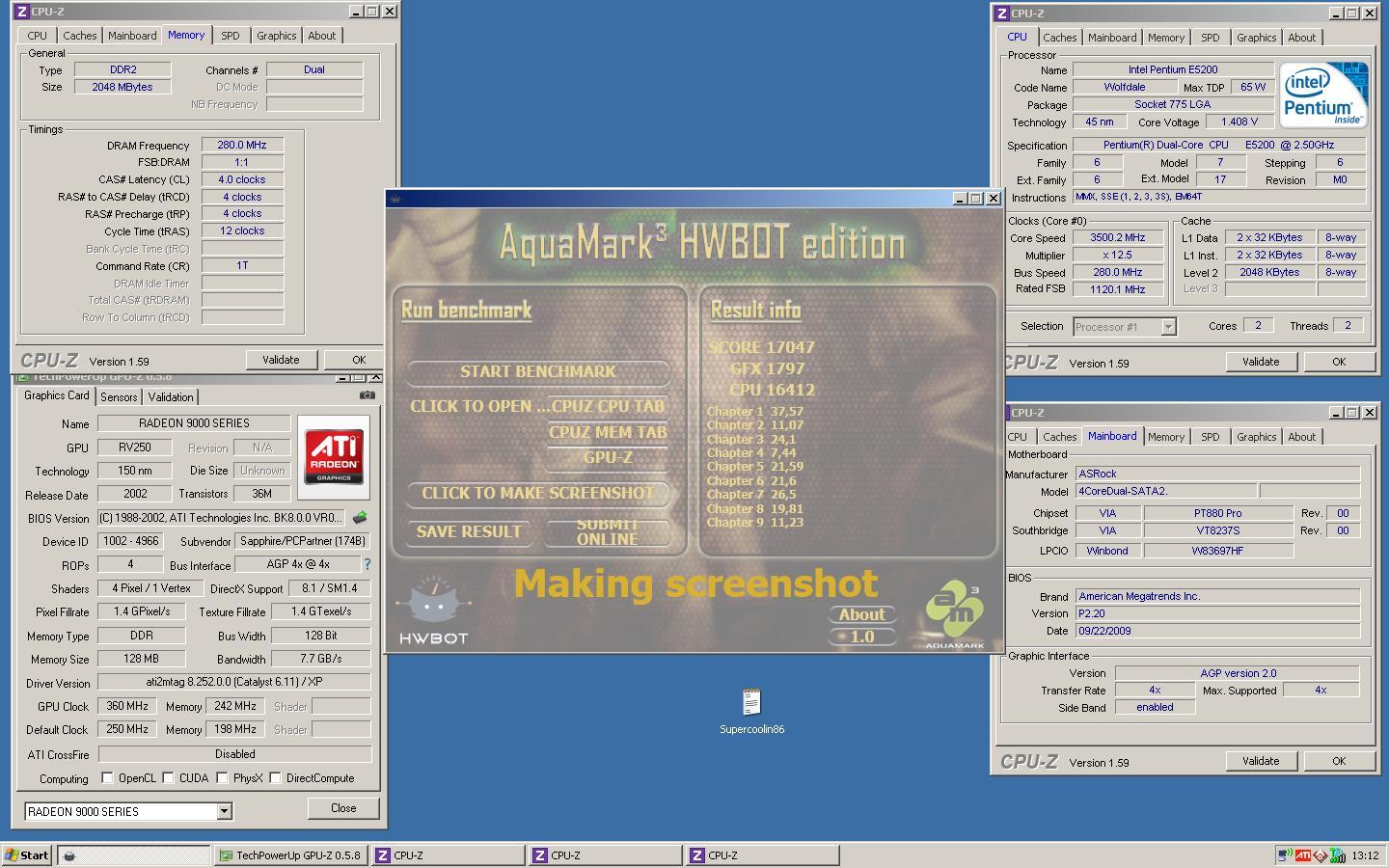Image resolution: width=1389 pixels, height=868 pixels.
Task: Click the network tray icon
Action: [1285, 854]
